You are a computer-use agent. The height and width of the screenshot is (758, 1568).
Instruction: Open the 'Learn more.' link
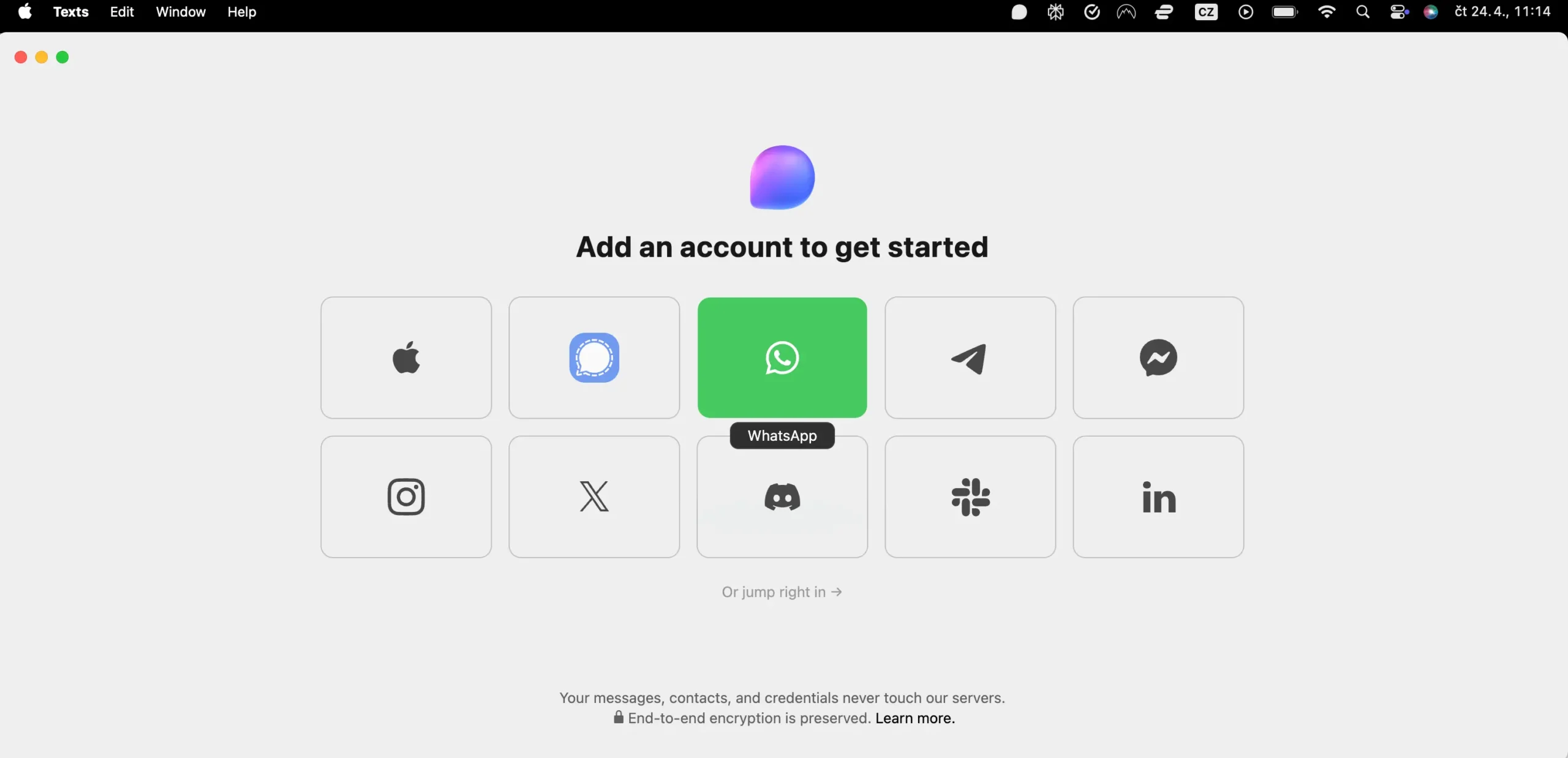(x=915, y=718)
